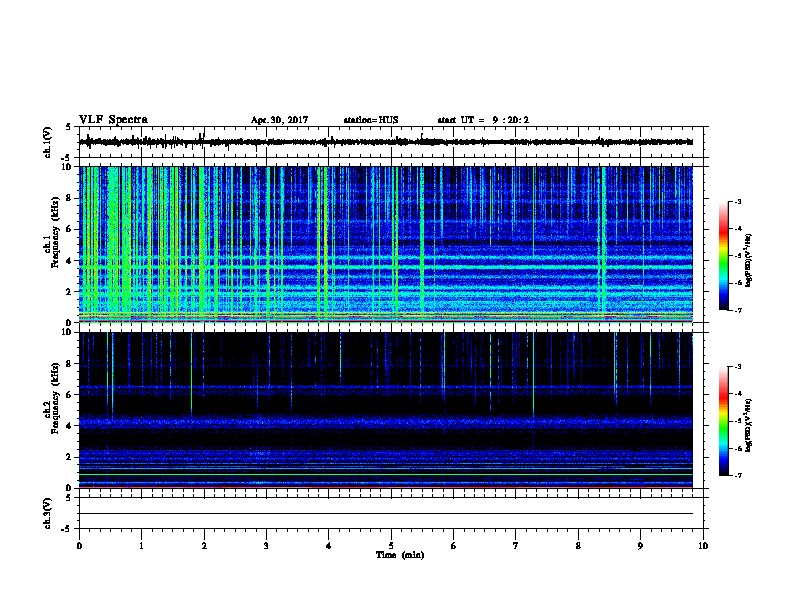Click inside the ch.1 spectrogram panel
792x612 pixels.
click(386, 244)
